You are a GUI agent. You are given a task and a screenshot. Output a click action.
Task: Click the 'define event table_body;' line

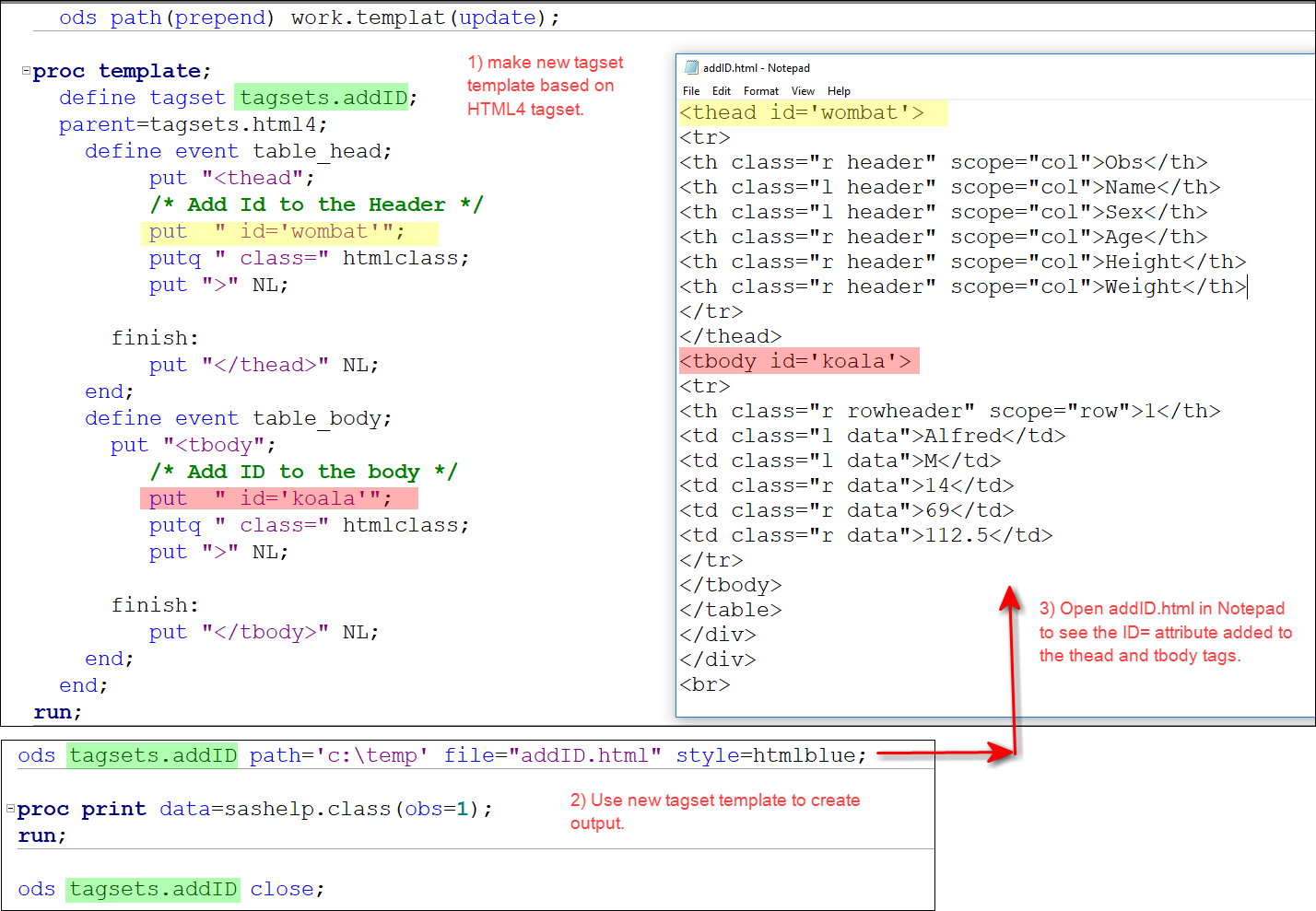pos(238,418)
